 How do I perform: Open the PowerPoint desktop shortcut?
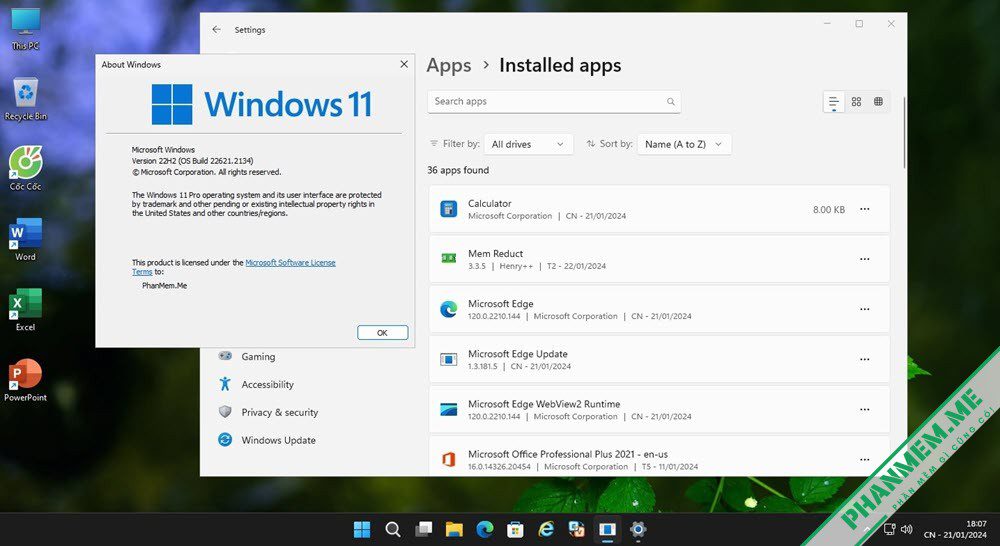[26, 380]
